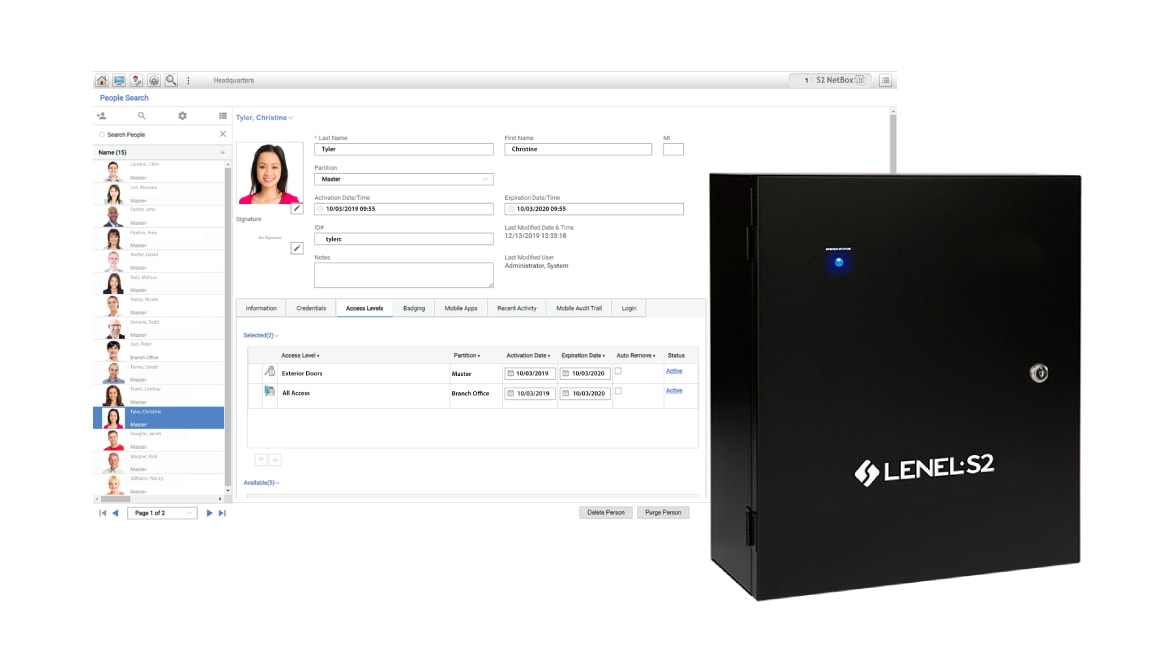Click Active status link for Exterior Doors

674,371
